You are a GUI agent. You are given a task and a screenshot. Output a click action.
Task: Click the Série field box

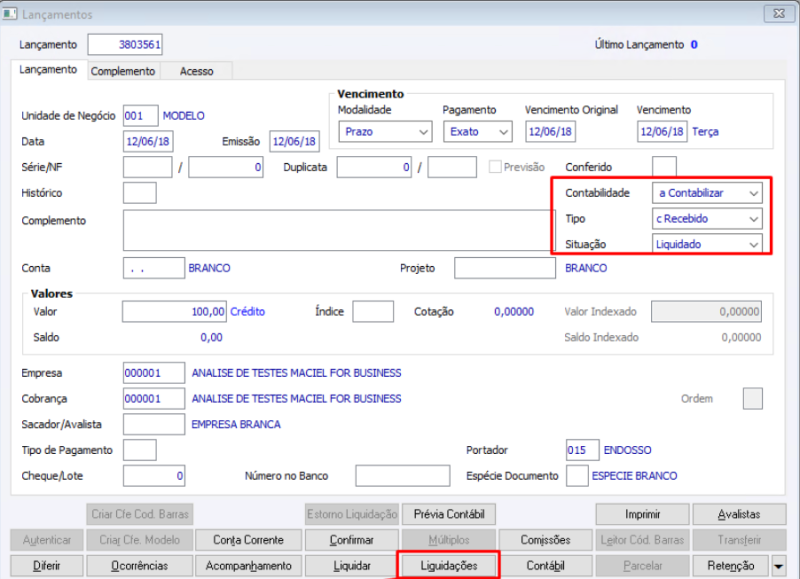[147, 167]
